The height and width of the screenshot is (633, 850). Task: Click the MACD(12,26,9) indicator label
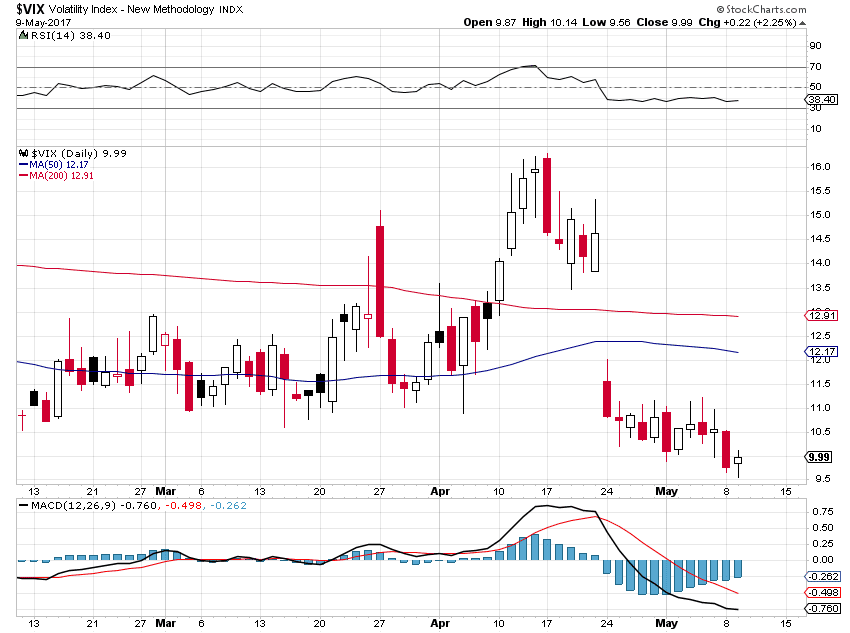73,506
